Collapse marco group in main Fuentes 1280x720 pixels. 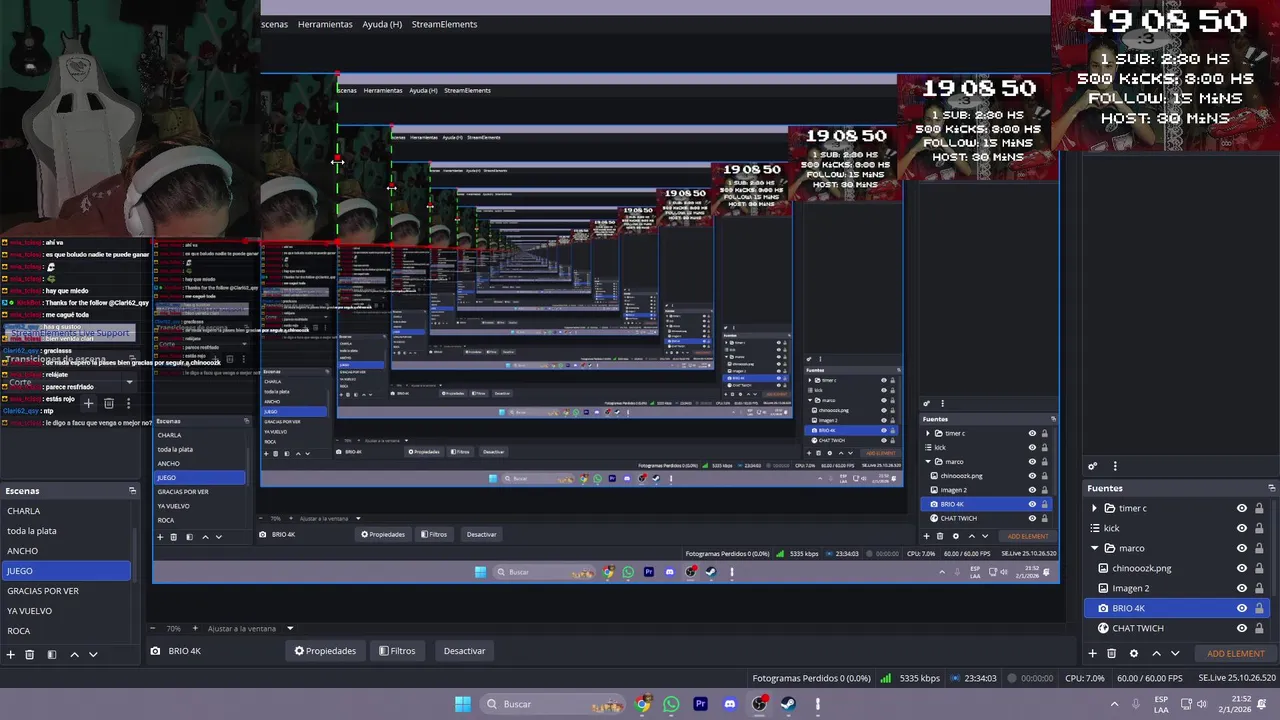(x=1094, y=548)
